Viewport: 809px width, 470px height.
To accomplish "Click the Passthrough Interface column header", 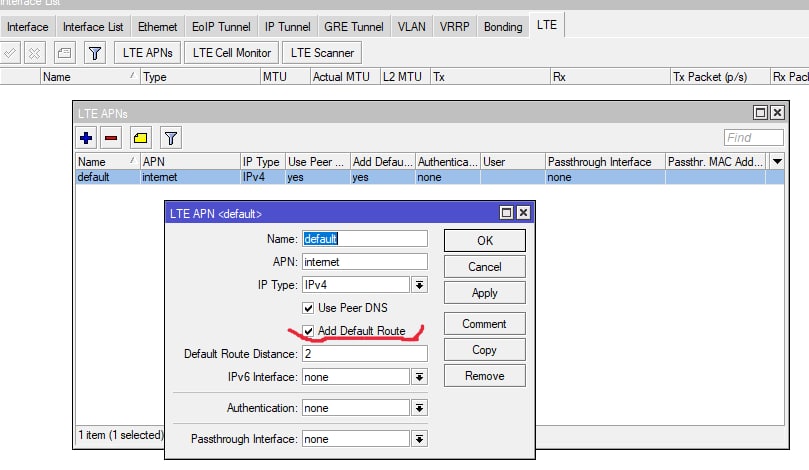I will 605,161.
